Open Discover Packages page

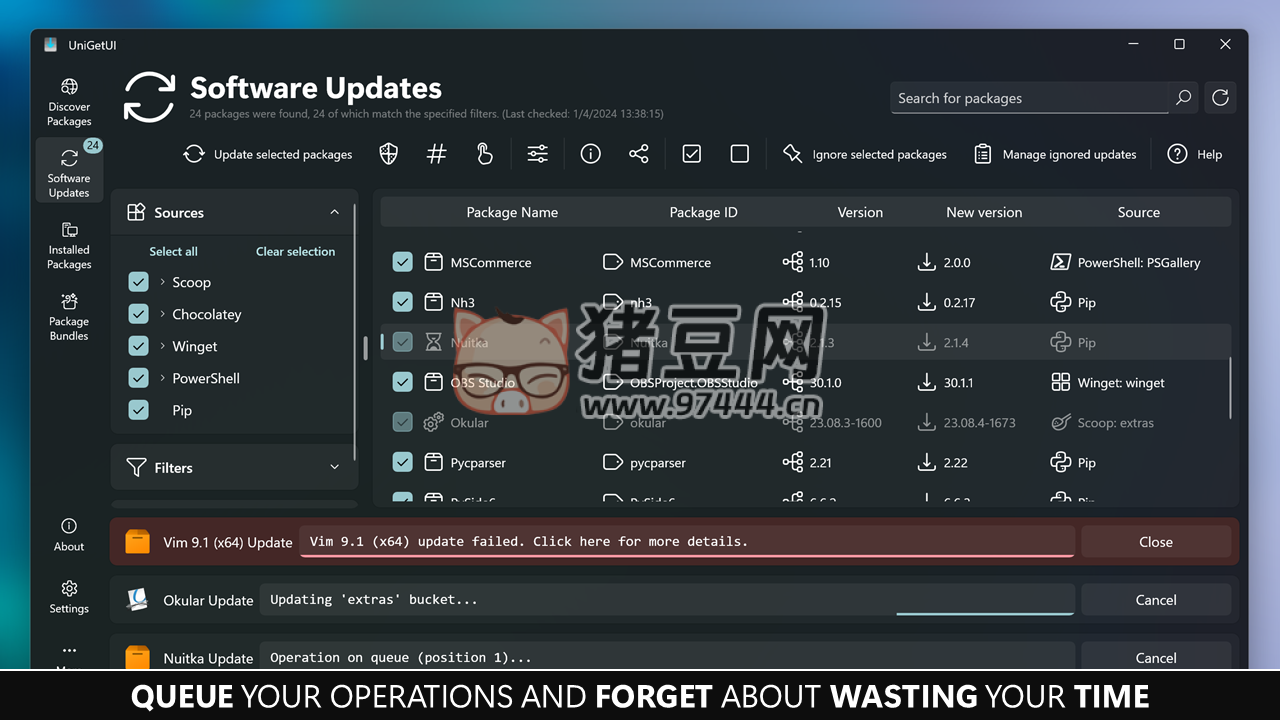pyautogui.click(x=69, y=103)
